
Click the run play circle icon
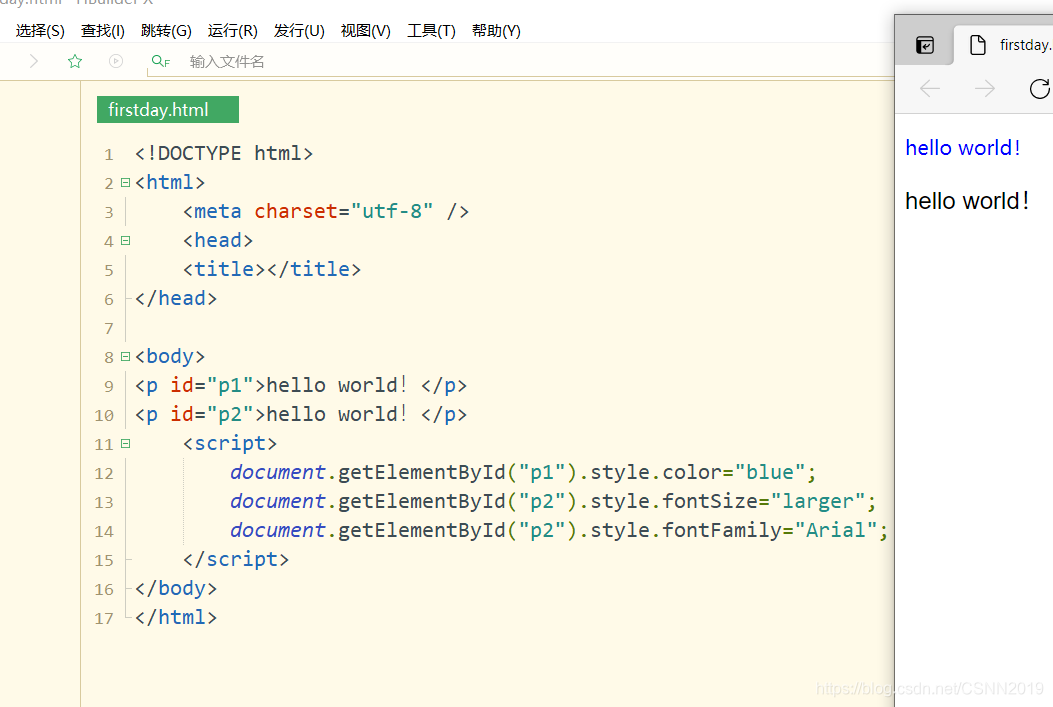click(x=116, y=62)
